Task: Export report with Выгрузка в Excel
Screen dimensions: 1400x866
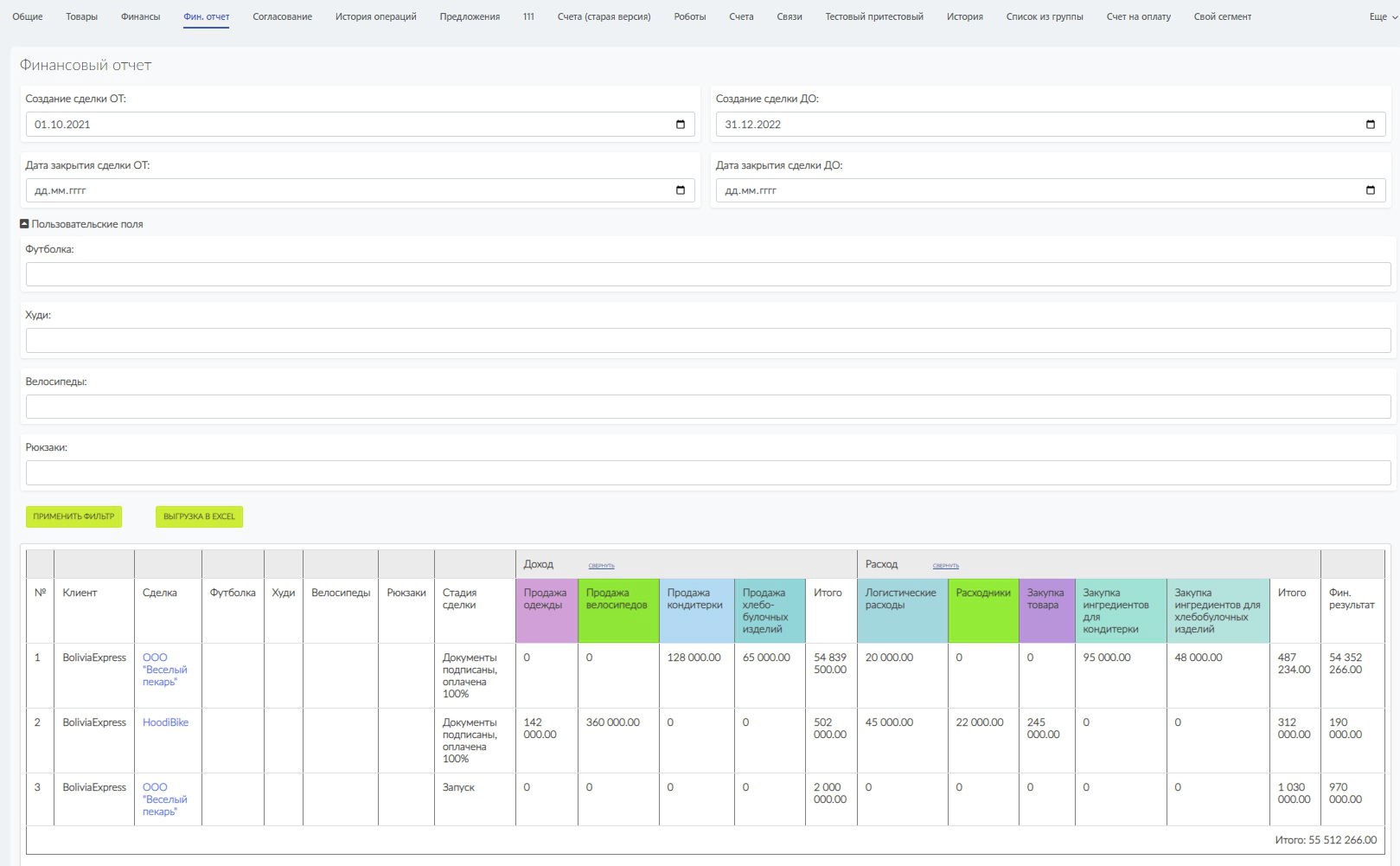Action: pyautogui.click(x=199, y=516)
